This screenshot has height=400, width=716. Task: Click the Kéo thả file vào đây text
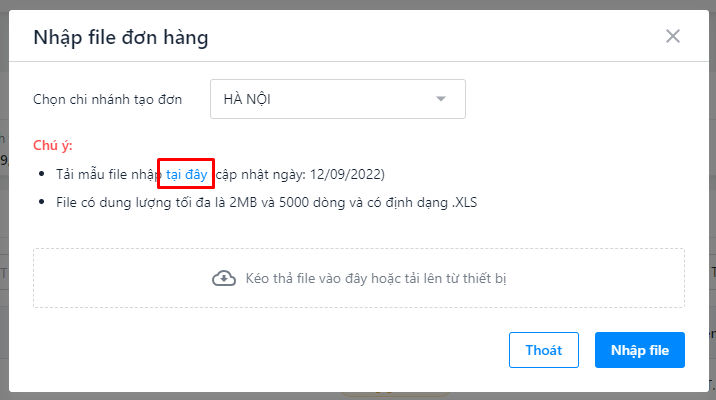(376, 278)
